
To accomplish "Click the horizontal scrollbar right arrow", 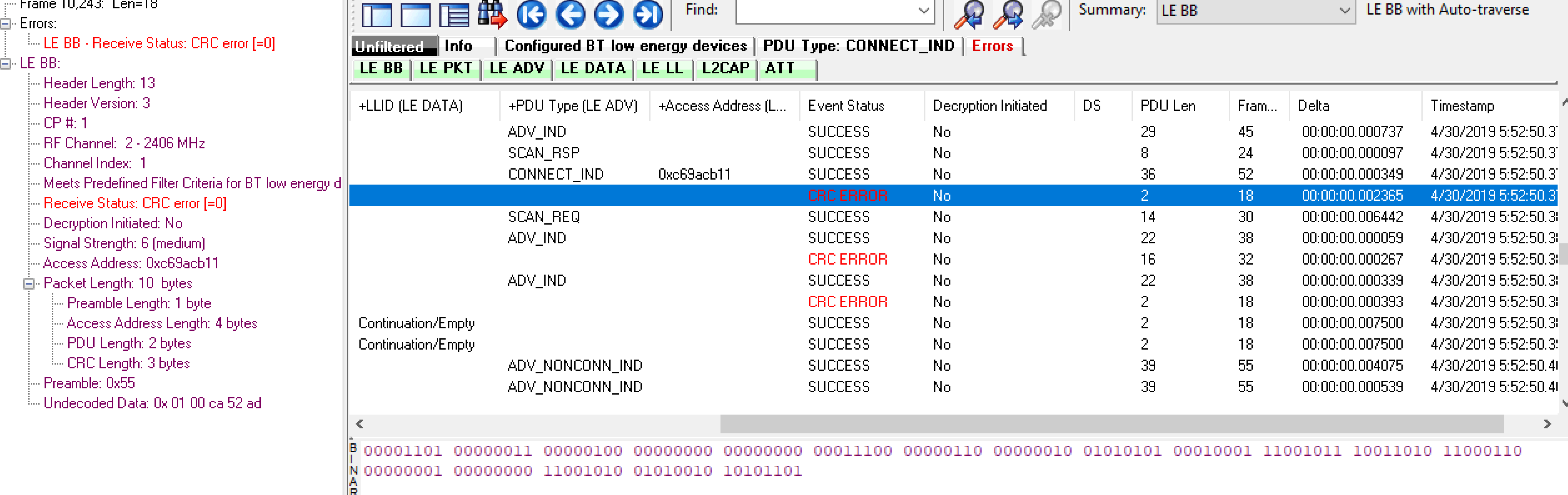I will tap(1547, 424).
